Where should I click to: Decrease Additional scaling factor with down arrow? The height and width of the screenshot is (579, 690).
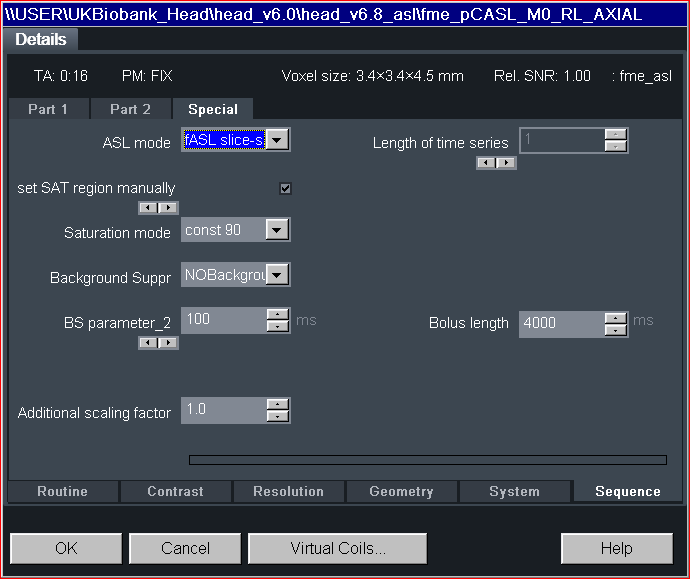(x=278, y=416)
